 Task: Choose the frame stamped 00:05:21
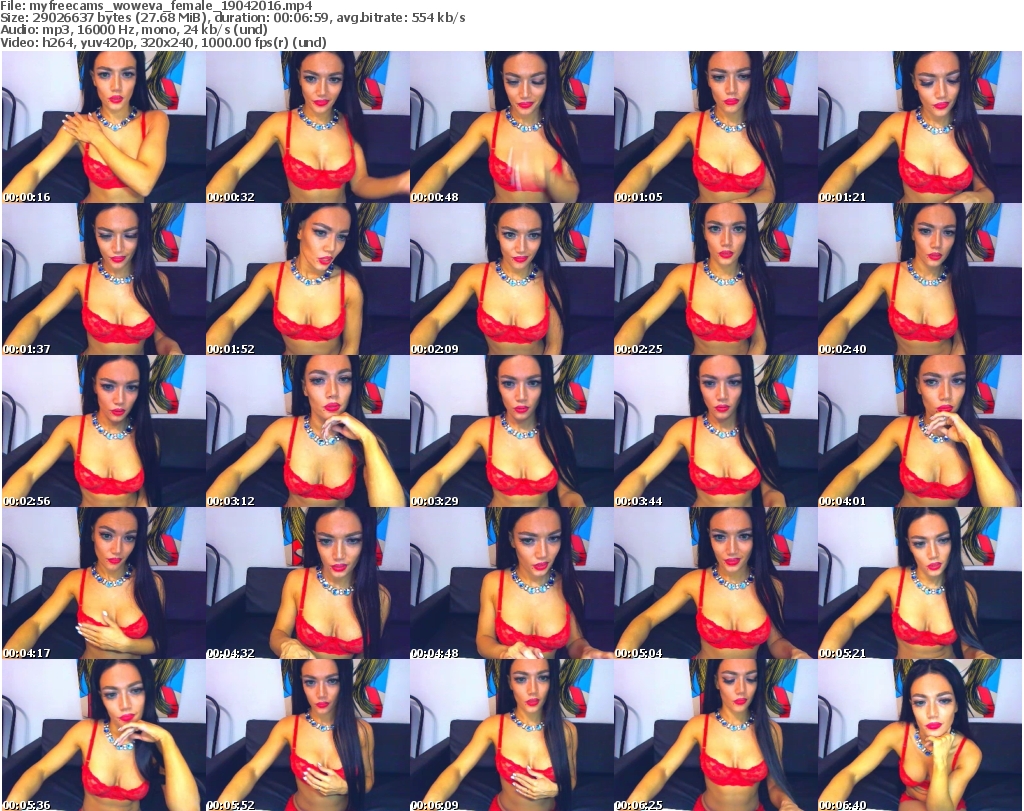[x=920, y=584]
